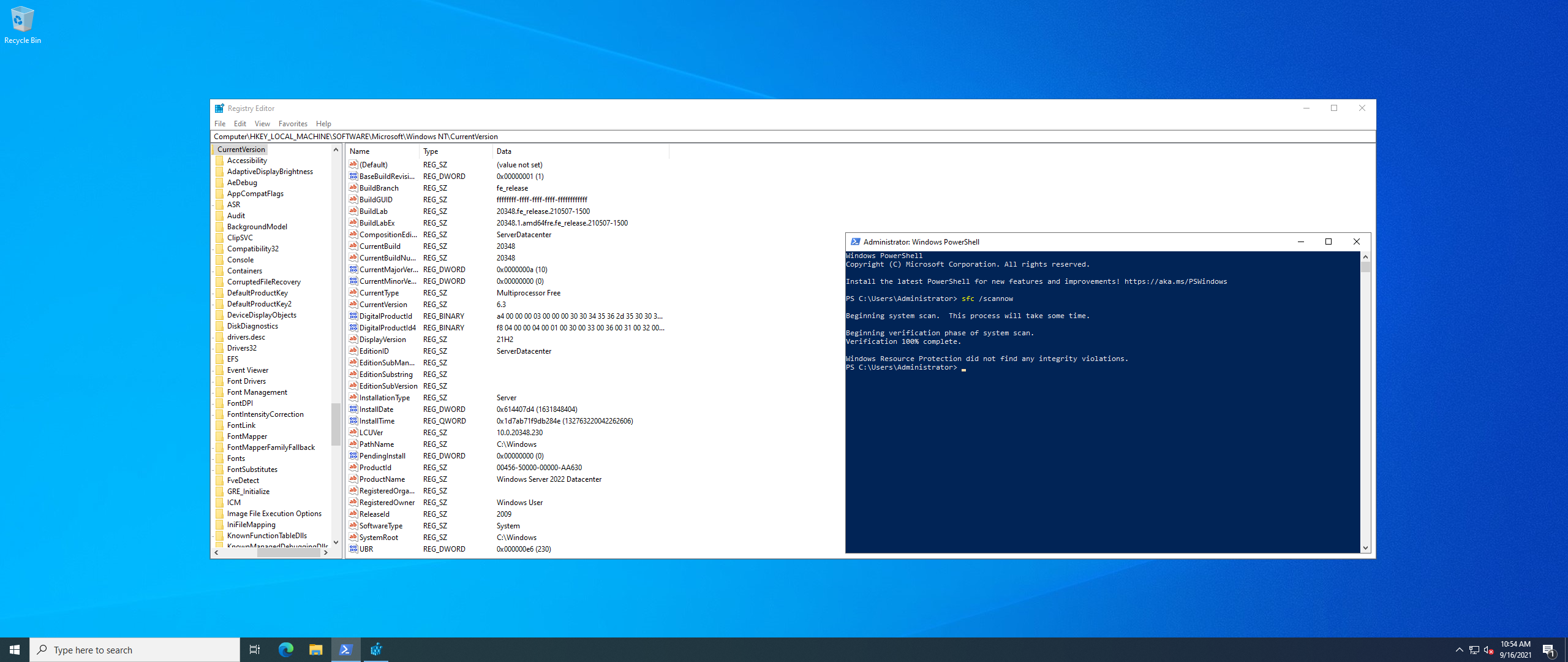Select the DisplayVersion value name
The height and width of the screenshot is (662, 1568).
383,340
